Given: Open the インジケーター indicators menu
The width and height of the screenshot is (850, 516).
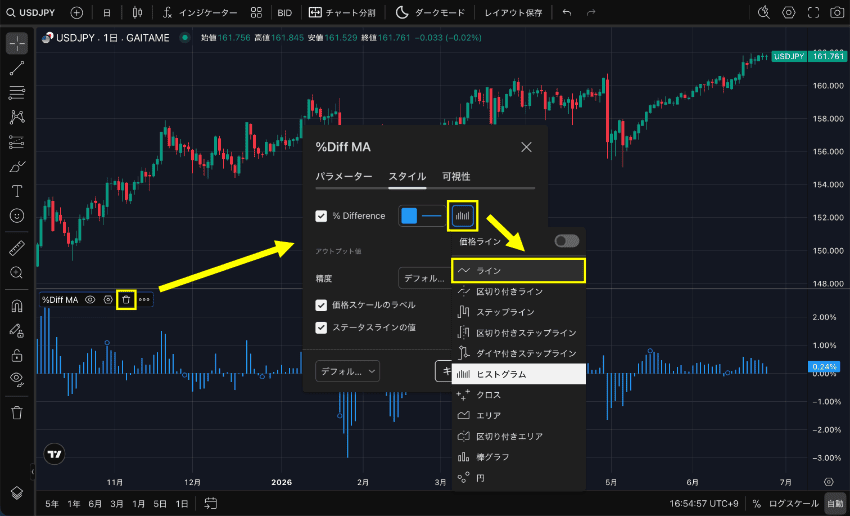Looking at the screenshot, I should point(200,12).
